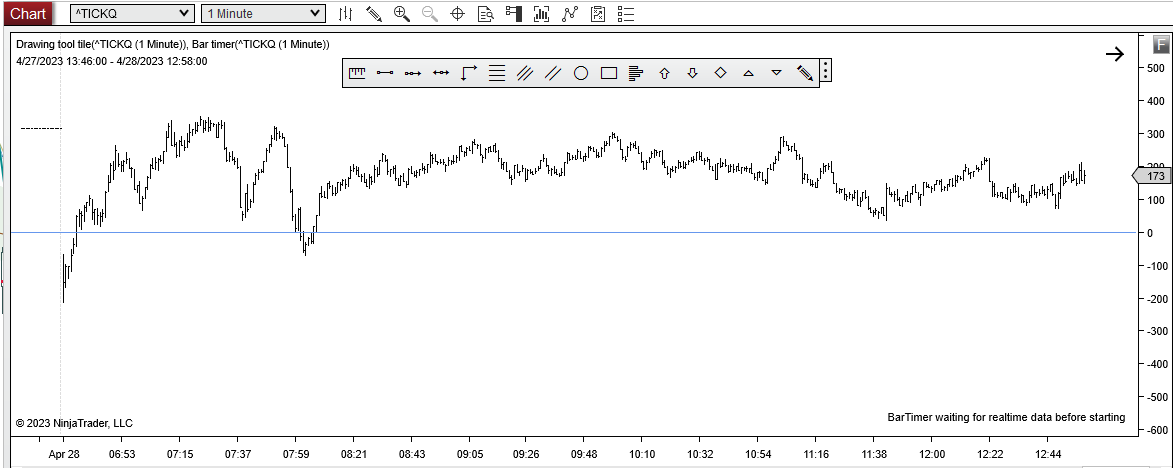Select the horizontal lines Fibonacci tool
1173x468 pixels.
(497, 73)
